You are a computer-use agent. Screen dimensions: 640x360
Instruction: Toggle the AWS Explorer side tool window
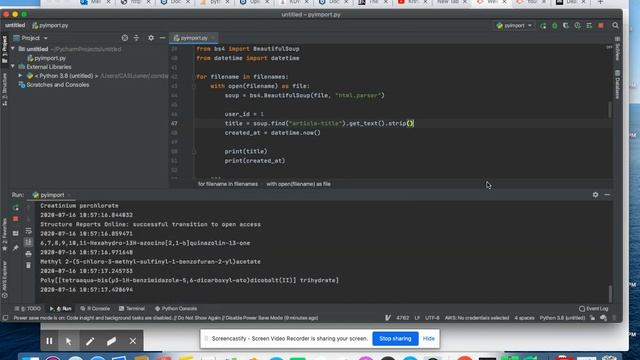[x=4, y=280]
